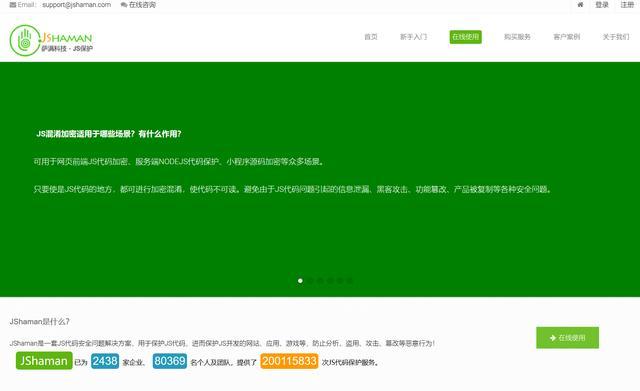Click the JShaman hand logo
The height and width of the screenshot is (391, 640).
point(24,40)
